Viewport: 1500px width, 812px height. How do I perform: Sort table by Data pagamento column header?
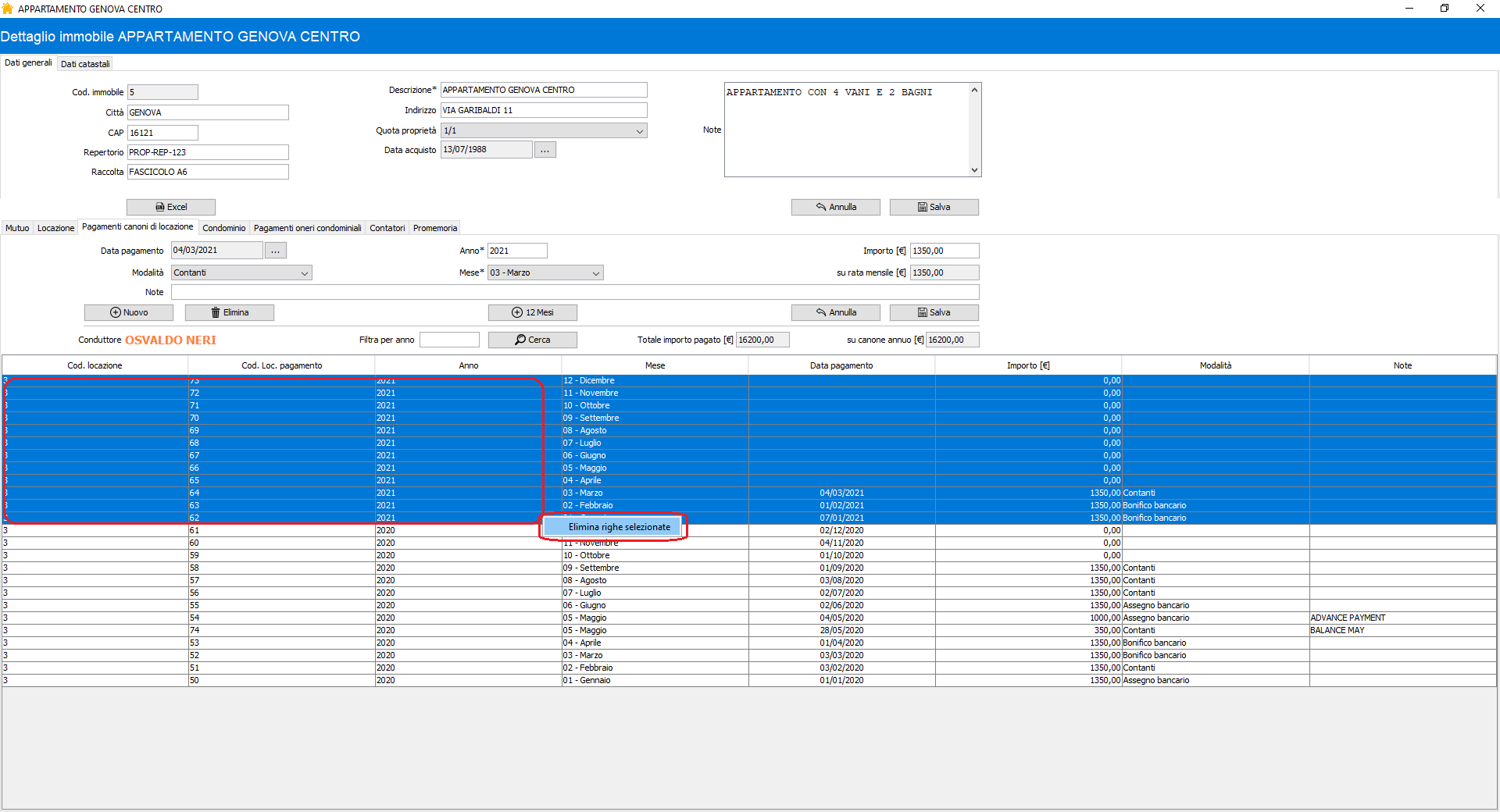tap(841, 365)
